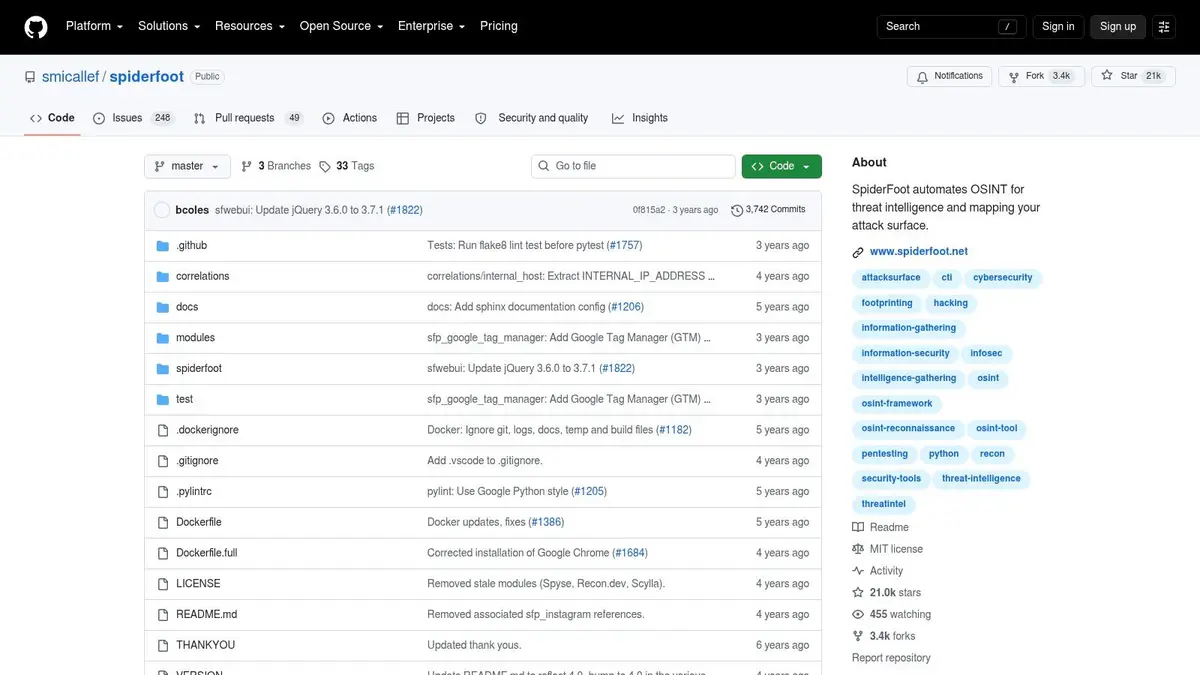
Task: Click the THANKYOU file icon
Action: 163,645
